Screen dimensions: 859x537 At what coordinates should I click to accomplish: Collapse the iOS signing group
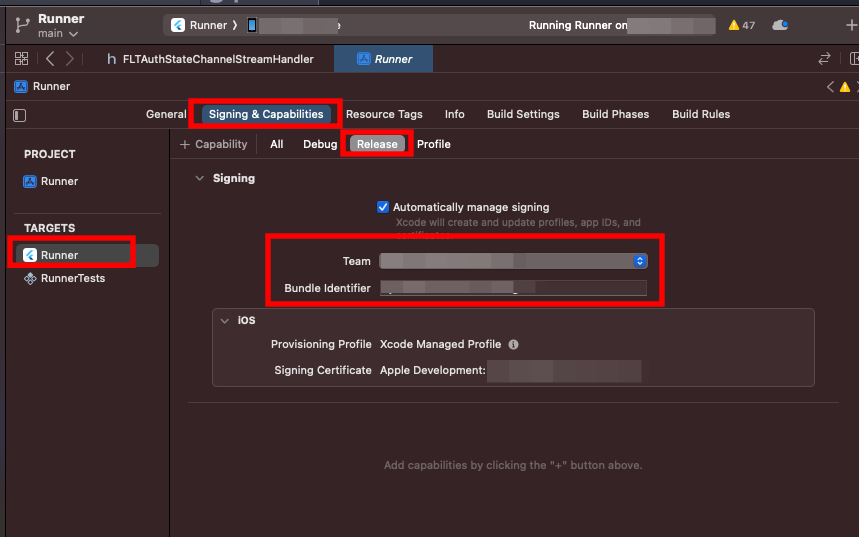tap(225, 321)
